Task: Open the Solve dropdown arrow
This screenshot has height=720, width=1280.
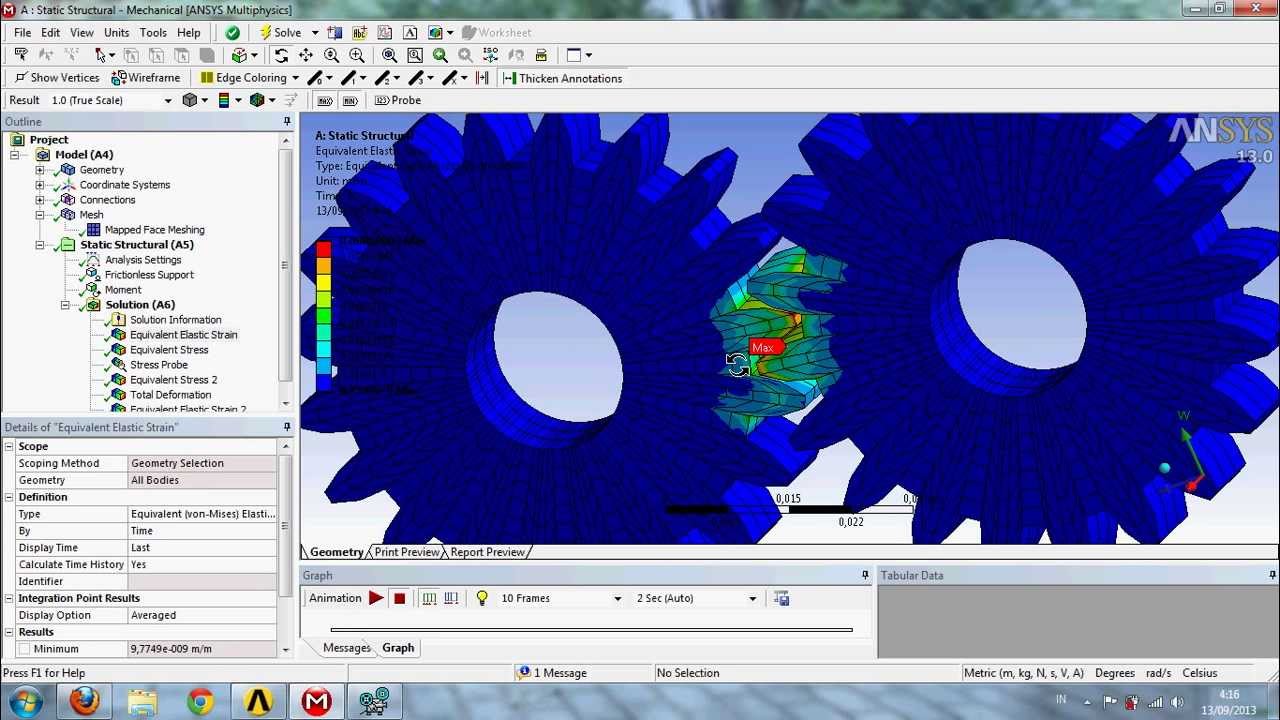Action: click(x=314, y=33)
